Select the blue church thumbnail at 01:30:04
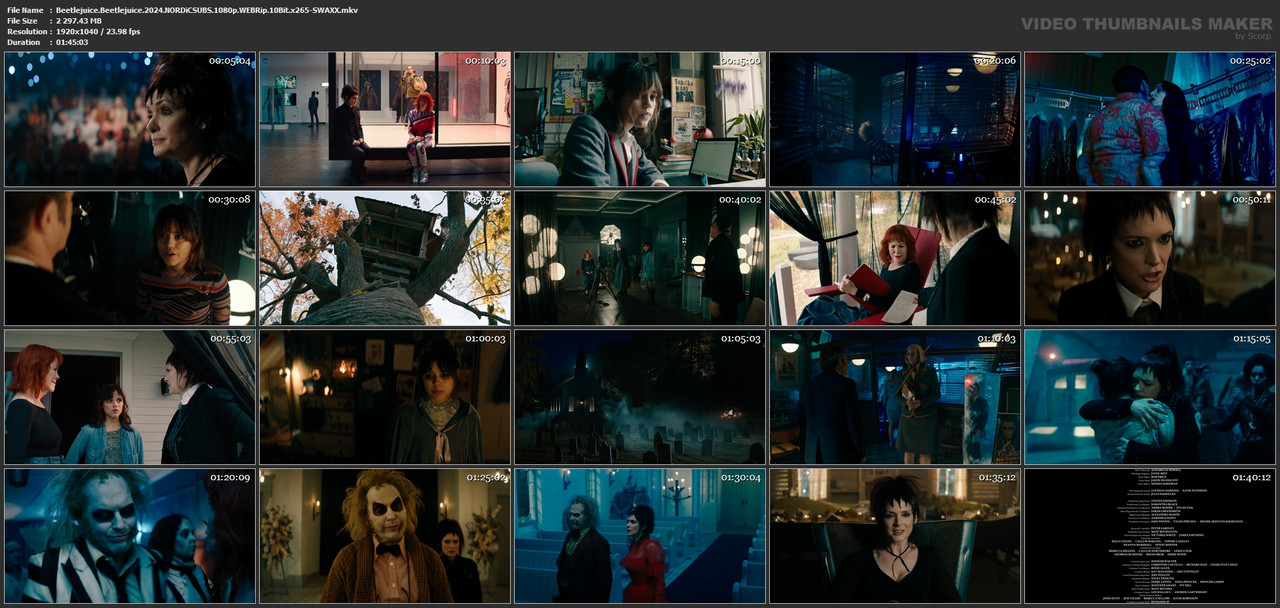1280x608 pixels. (640, 536)
